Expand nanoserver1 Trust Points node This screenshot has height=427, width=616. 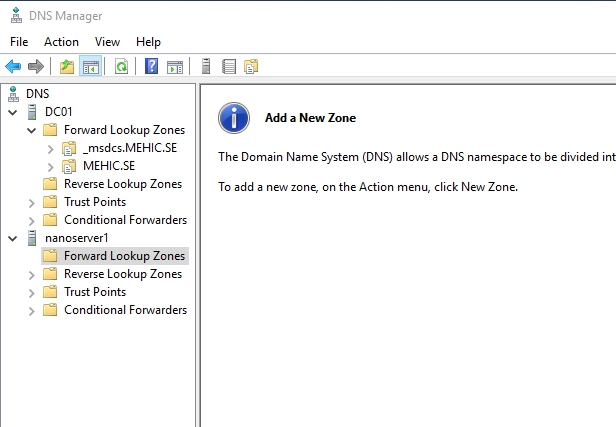click(31, 292)
